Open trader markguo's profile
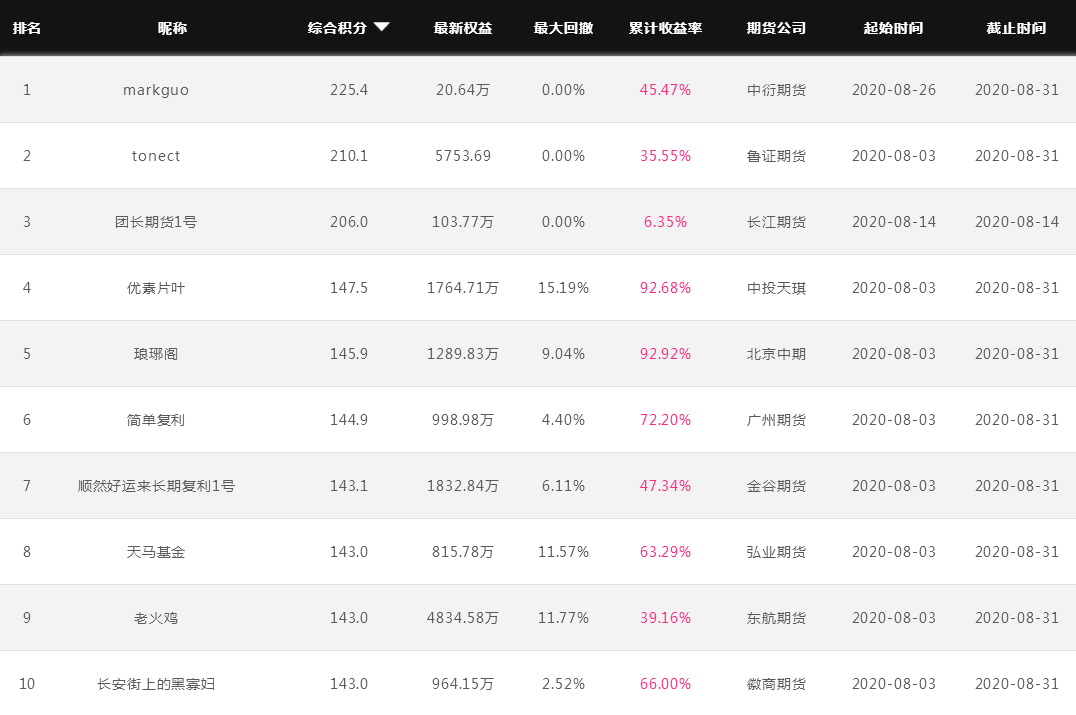 tap(156, 90)
